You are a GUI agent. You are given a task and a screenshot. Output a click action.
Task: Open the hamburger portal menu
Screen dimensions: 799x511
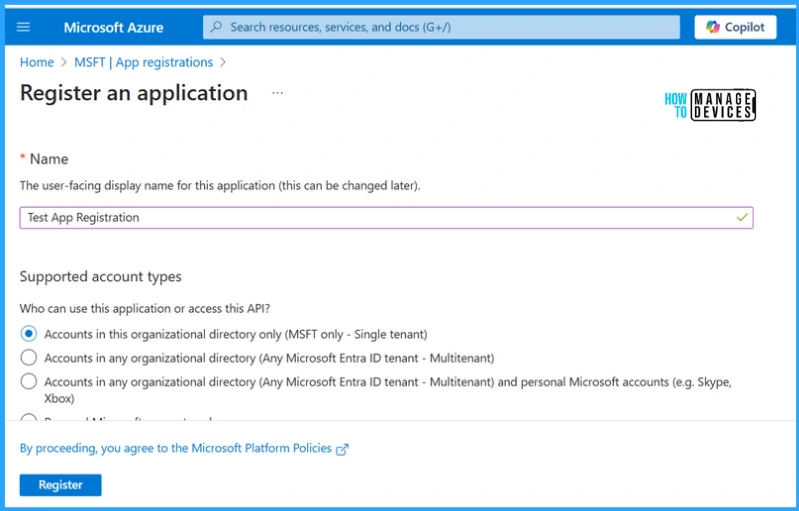click(23, 27)
